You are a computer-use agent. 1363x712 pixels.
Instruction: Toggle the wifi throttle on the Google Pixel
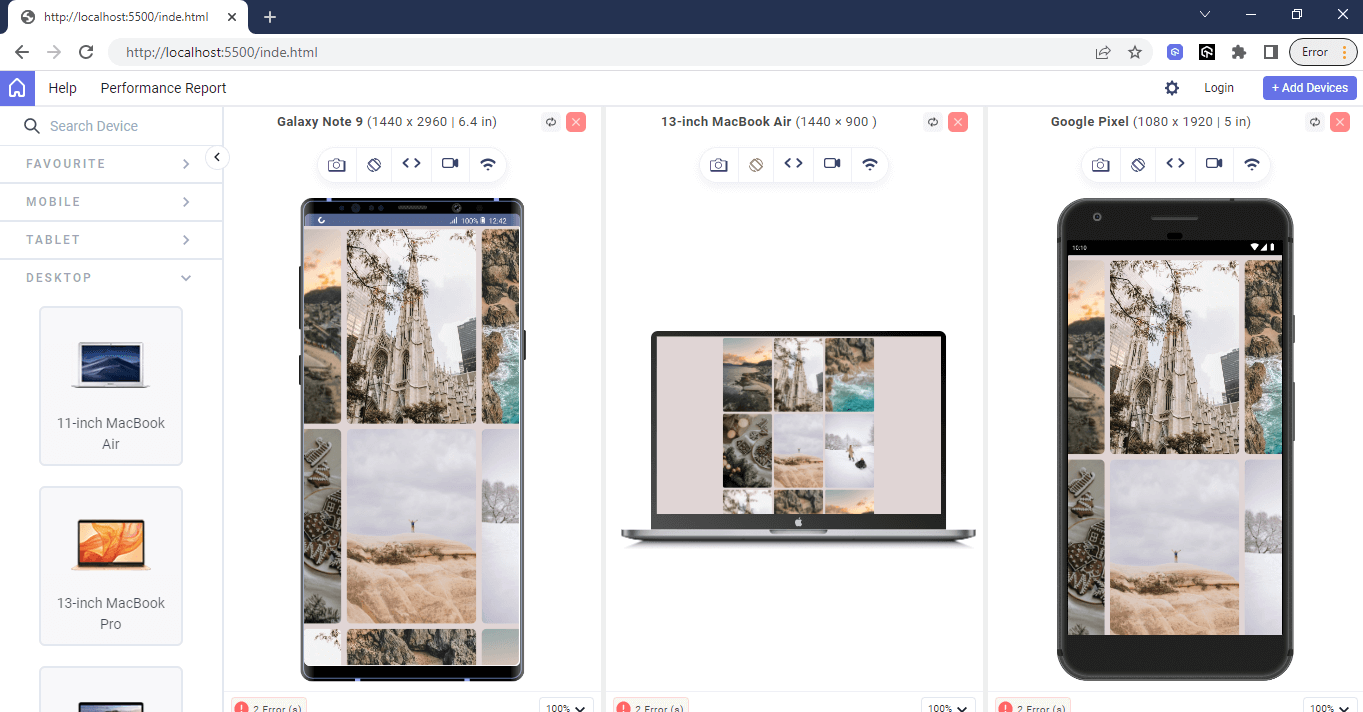click(1251, 164)
